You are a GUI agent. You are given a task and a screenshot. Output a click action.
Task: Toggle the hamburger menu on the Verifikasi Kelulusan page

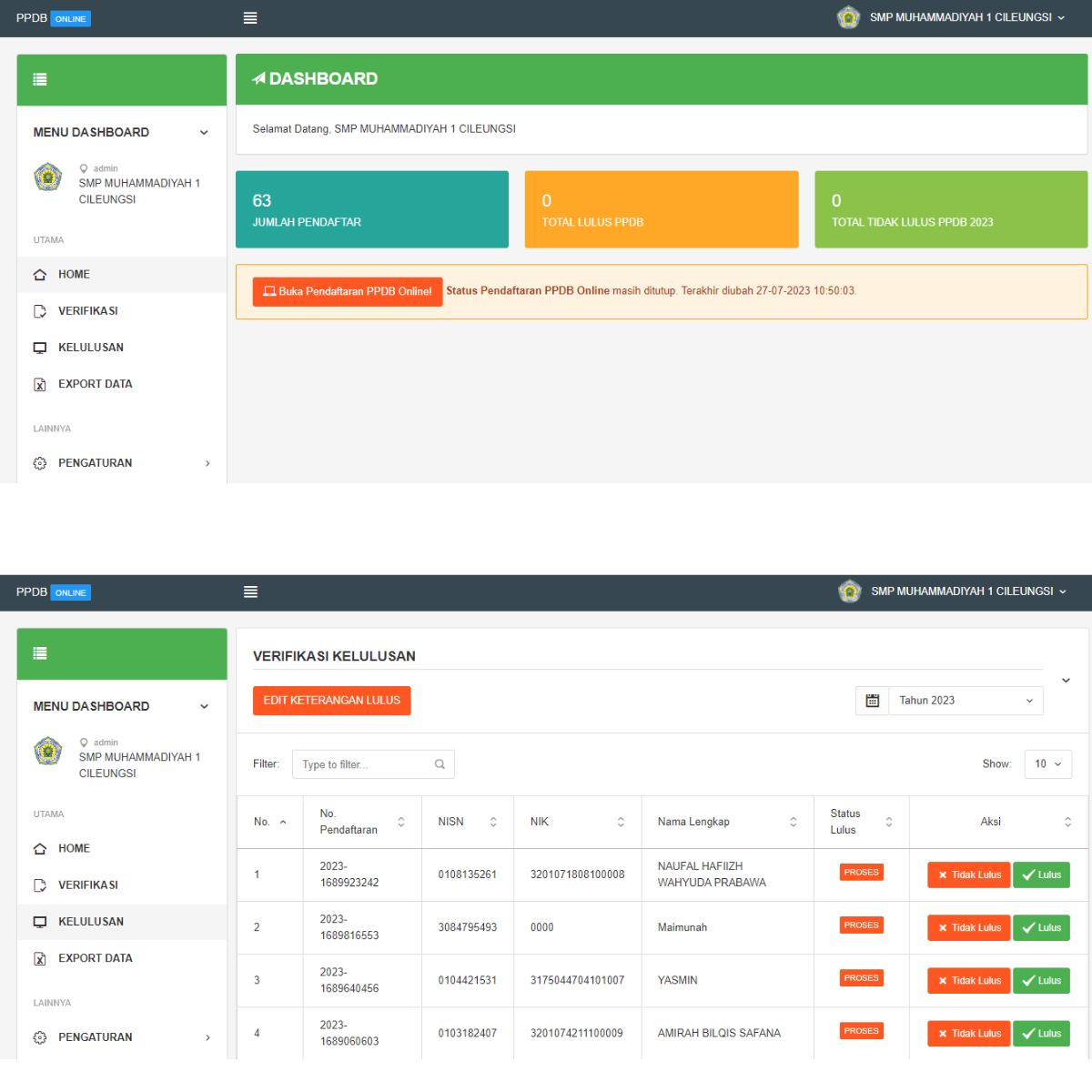tap(250, 592)
